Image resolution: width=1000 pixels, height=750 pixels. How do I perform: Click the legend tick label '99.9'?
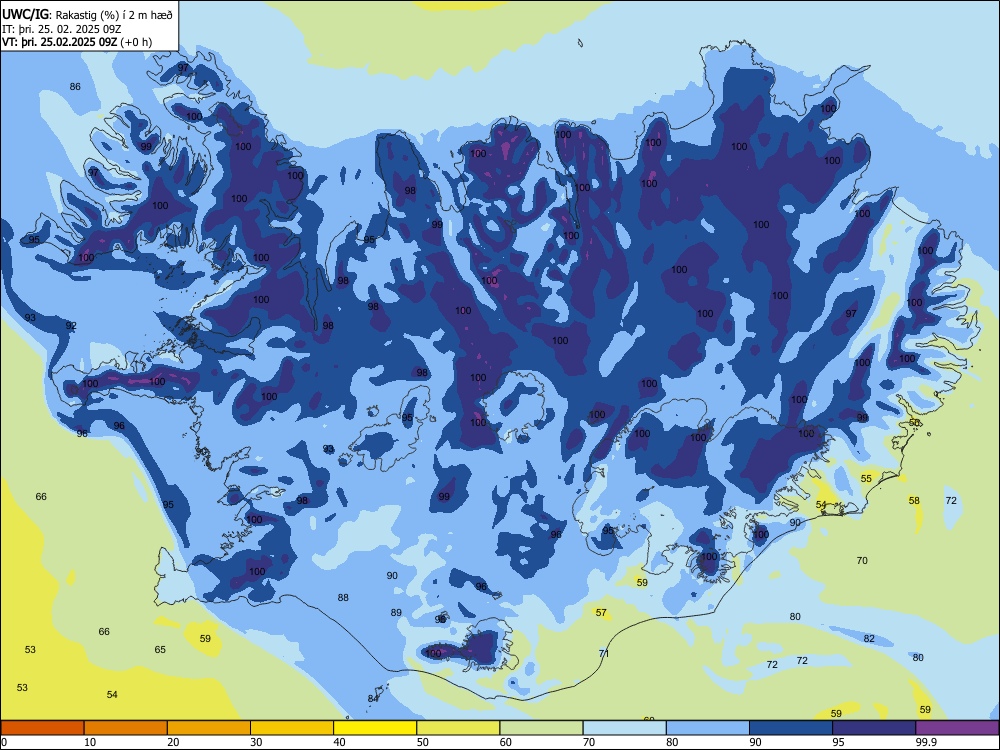tap(926, 742)
